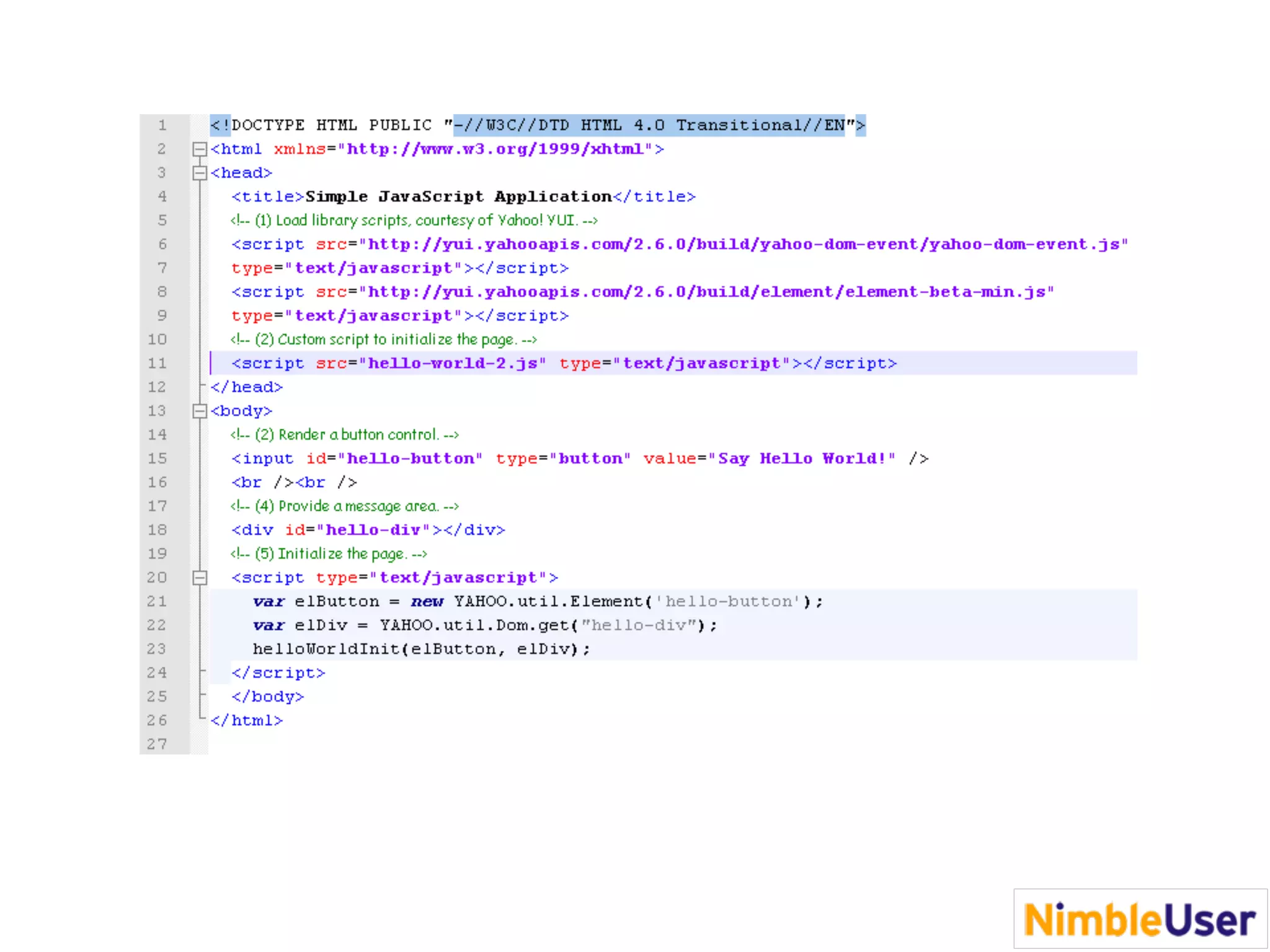This screenshot has height=952, width=1270.
Task: Click line number 1 in the gutter
Action: pyautogui.click(x=162, y=125)
